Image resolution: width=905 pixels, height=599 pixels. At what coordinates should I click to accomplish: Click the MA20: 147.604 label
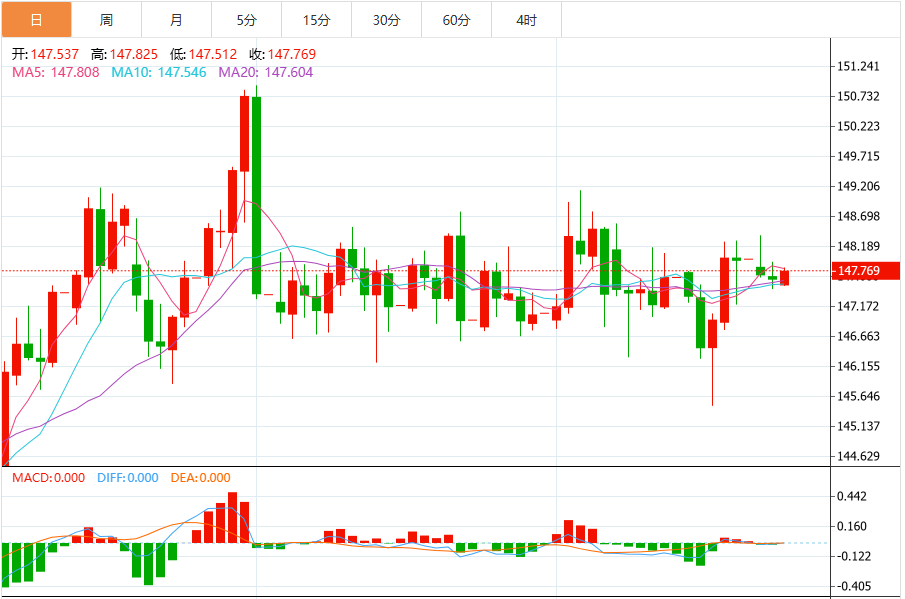[265, 72]
